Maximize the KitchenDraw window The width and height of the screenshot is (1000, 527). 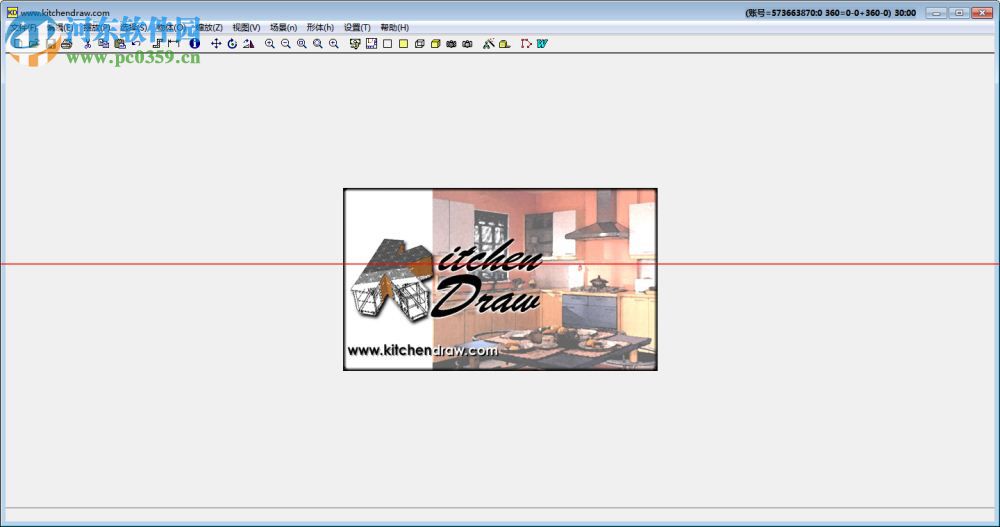[959, 13]
